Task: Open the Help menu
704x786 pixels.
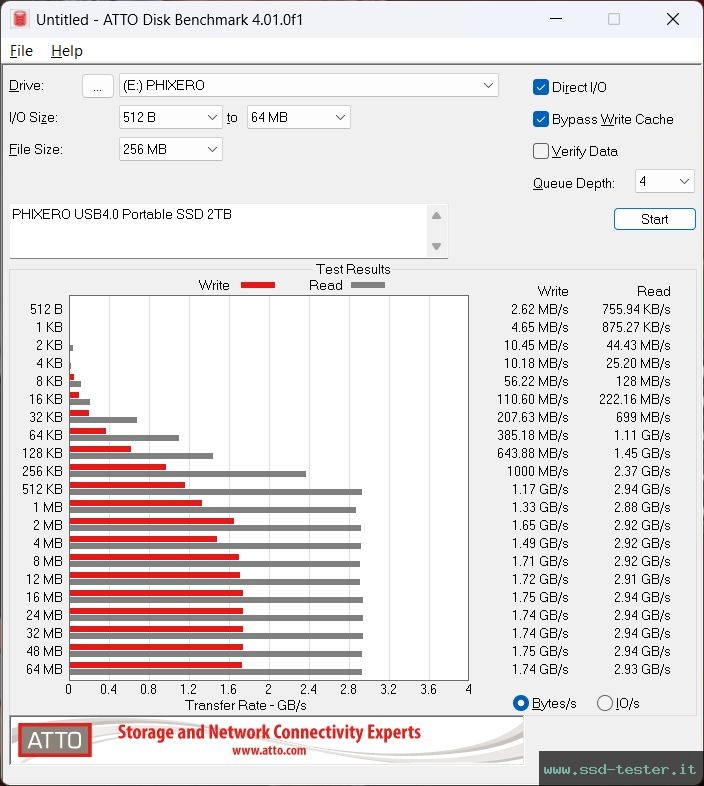Action: [67, 51]
